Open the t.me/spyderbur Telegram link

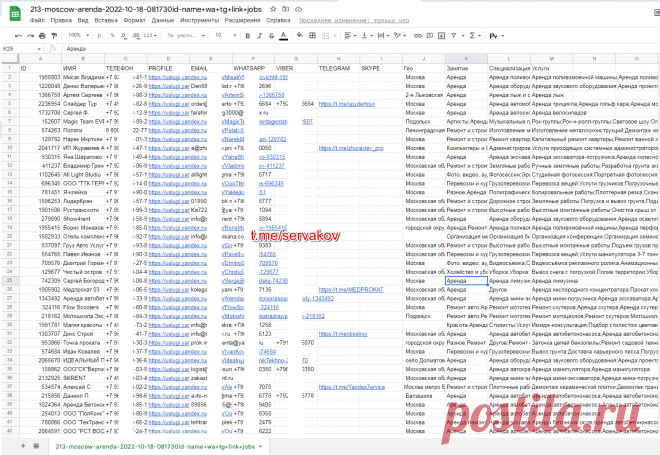coord(346,104)
